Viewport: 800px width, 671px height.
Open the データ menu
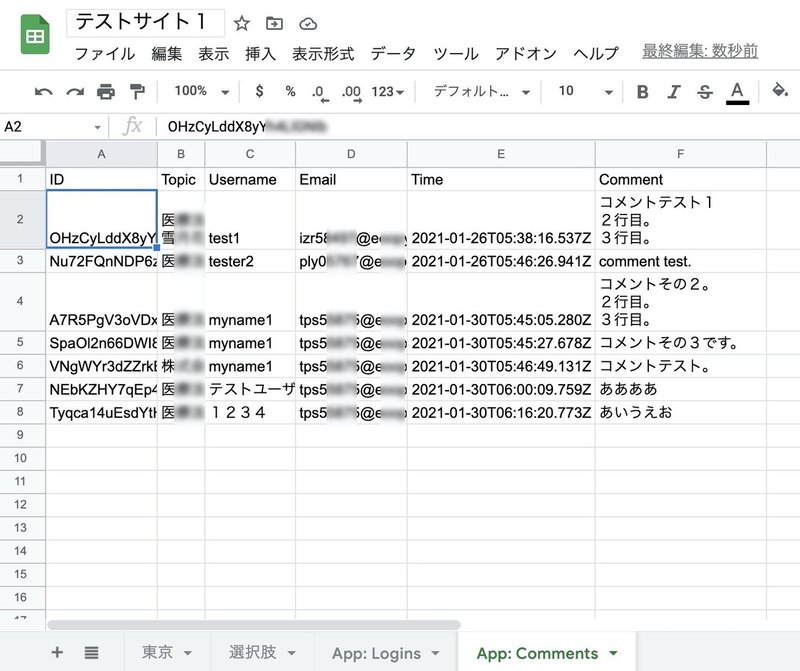pos(393,53)
